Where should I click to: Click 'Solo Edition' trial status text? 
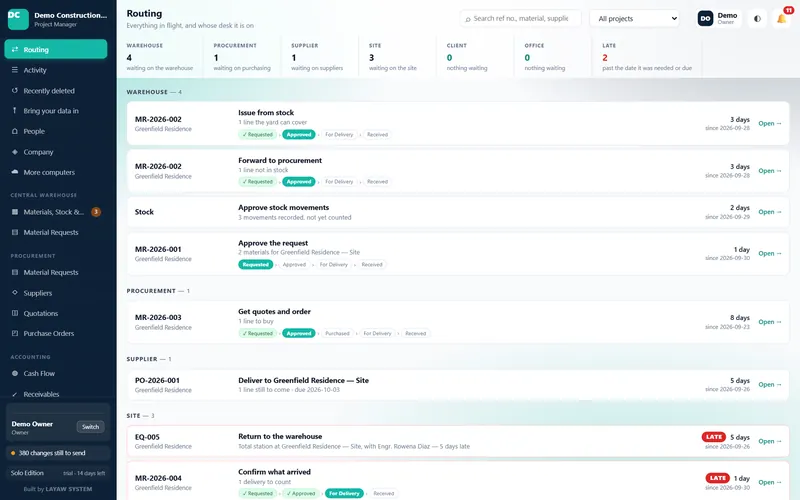click(x=27, y=473)
